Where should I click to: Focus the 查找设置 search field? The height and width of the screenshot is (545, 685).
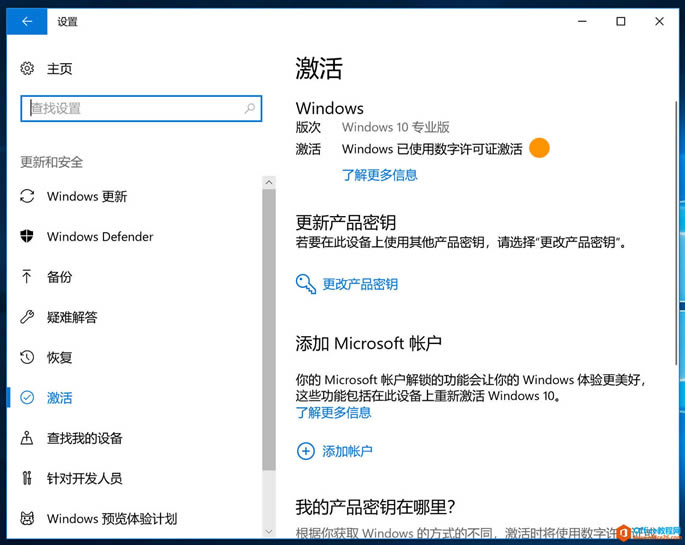coord(141,108)
